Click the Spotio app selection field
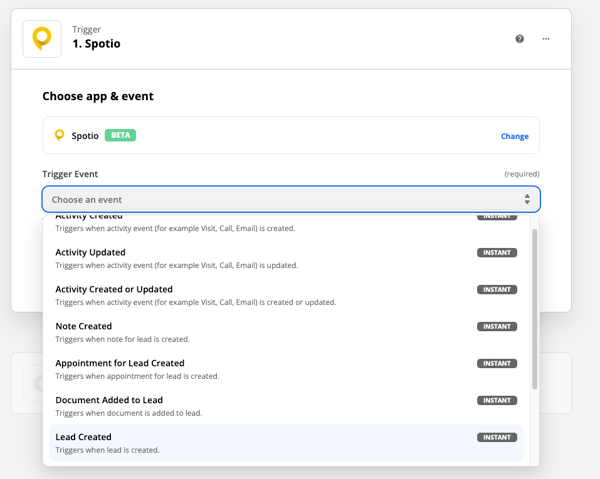The height and width of the screenshot is (479, 600). pos(291,135)
